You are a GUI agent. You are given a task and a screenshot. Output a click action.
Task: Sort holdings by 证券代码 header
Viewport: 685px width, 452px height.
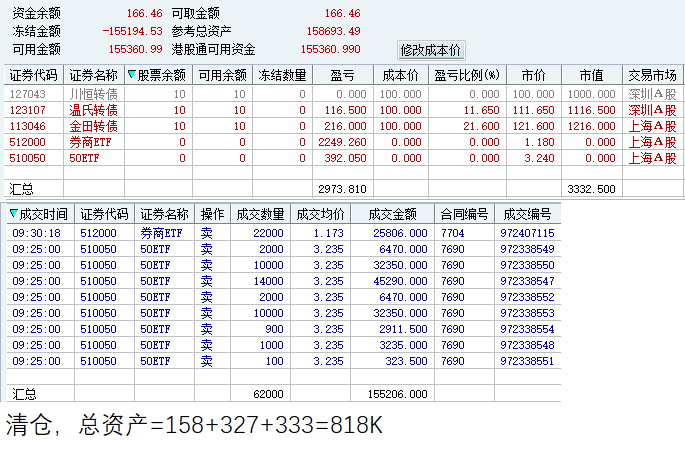(34, 75)
